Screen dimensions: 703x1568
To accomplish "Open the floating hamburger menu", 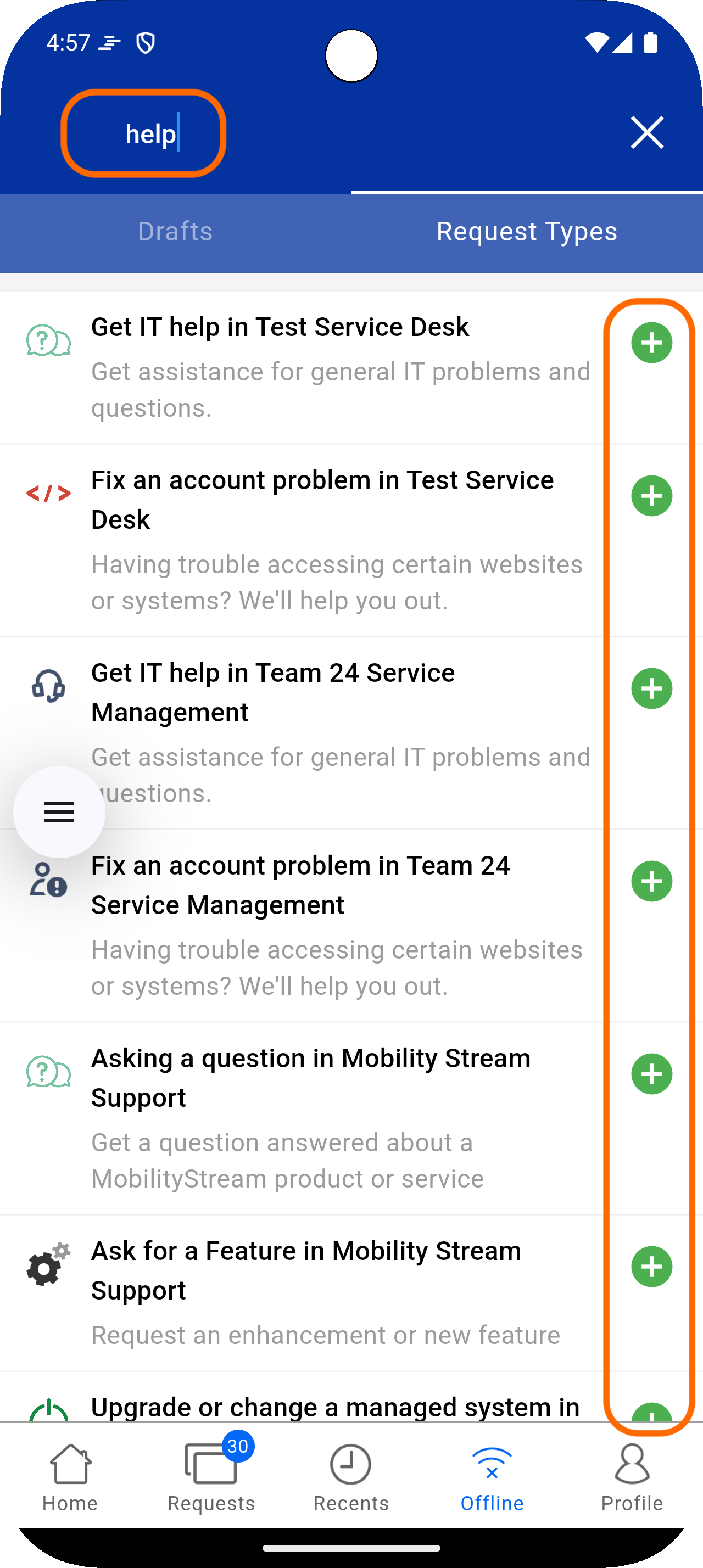I will click(58, 811).
